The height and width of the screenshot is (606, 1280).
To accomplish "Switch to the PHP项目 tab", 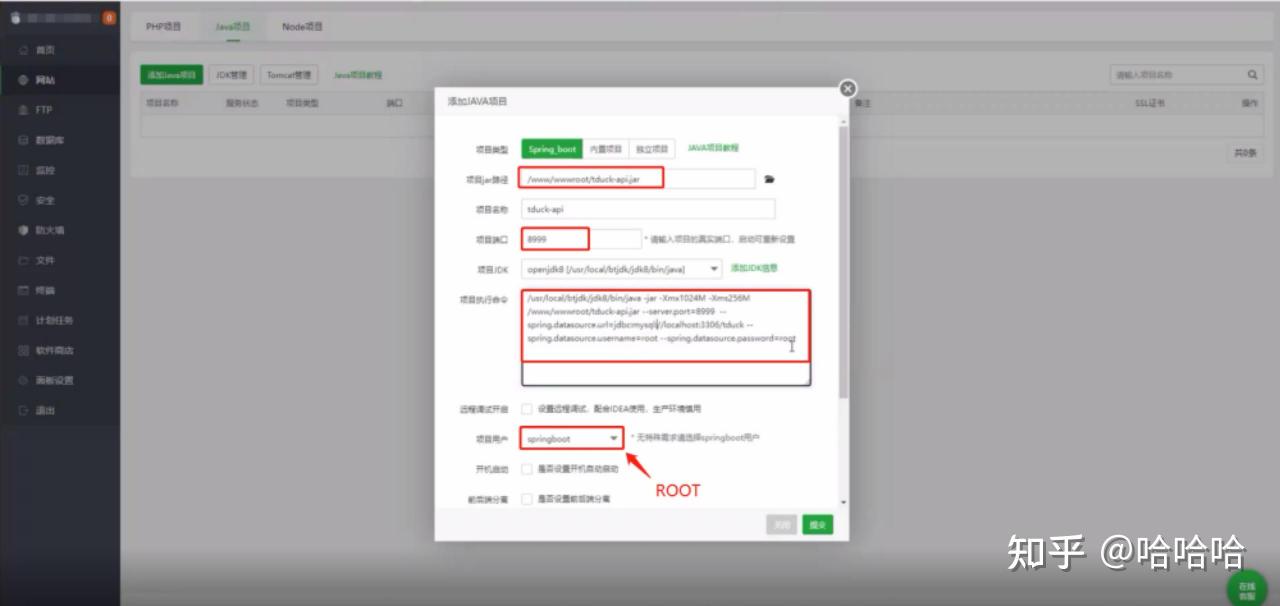I will pyautogui.click(x=164, y=27).
